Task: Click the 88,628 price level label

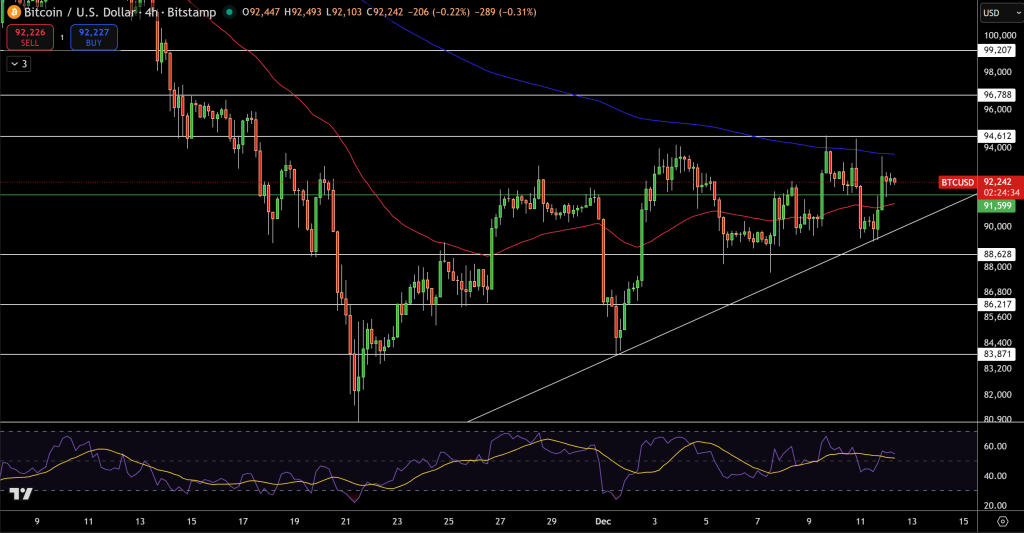Action: point(997,254)
